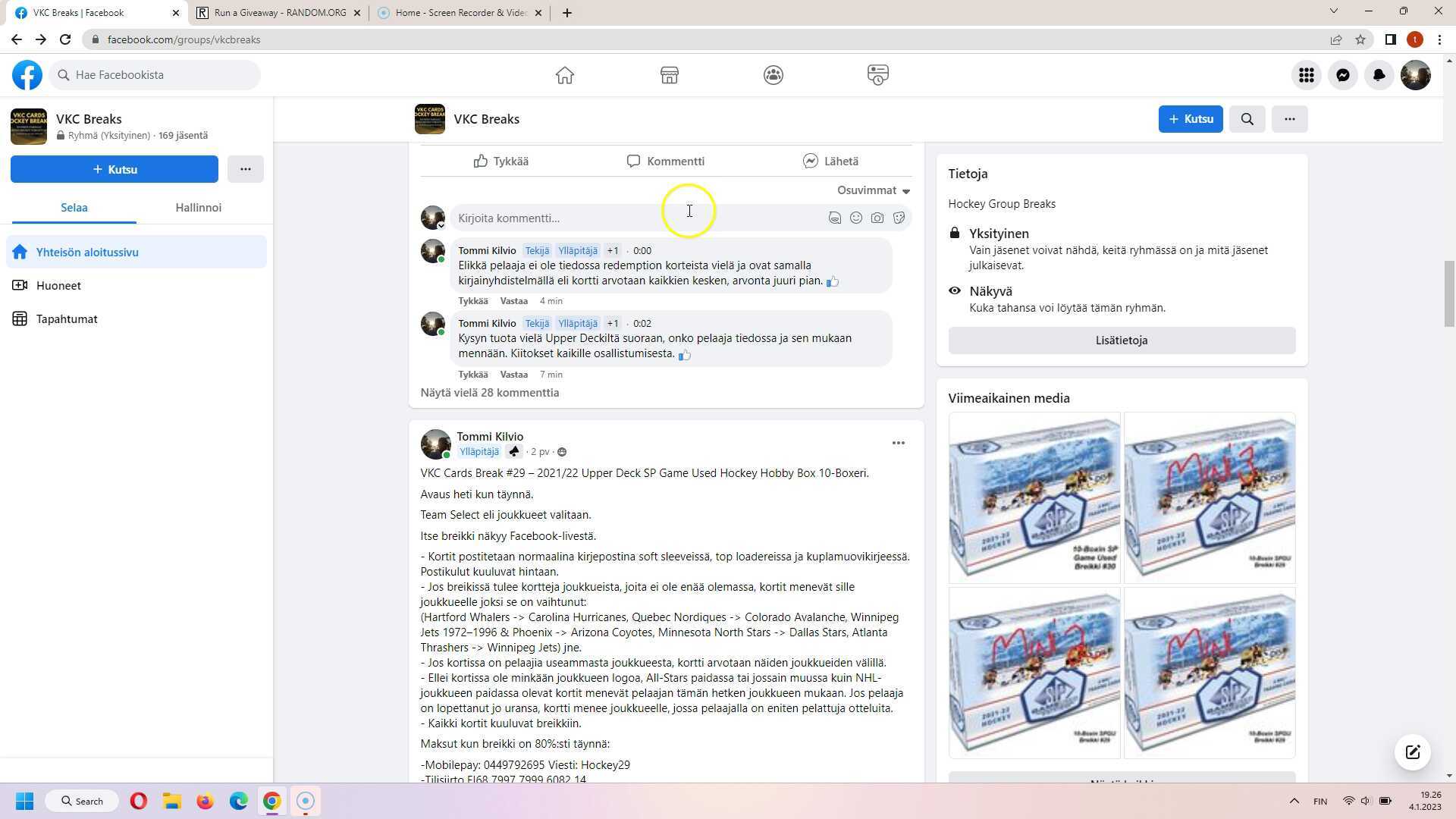Viewport: 1456px width, 819px height.
Task: Open the Facebook Home icon
Action: (564, 75)
